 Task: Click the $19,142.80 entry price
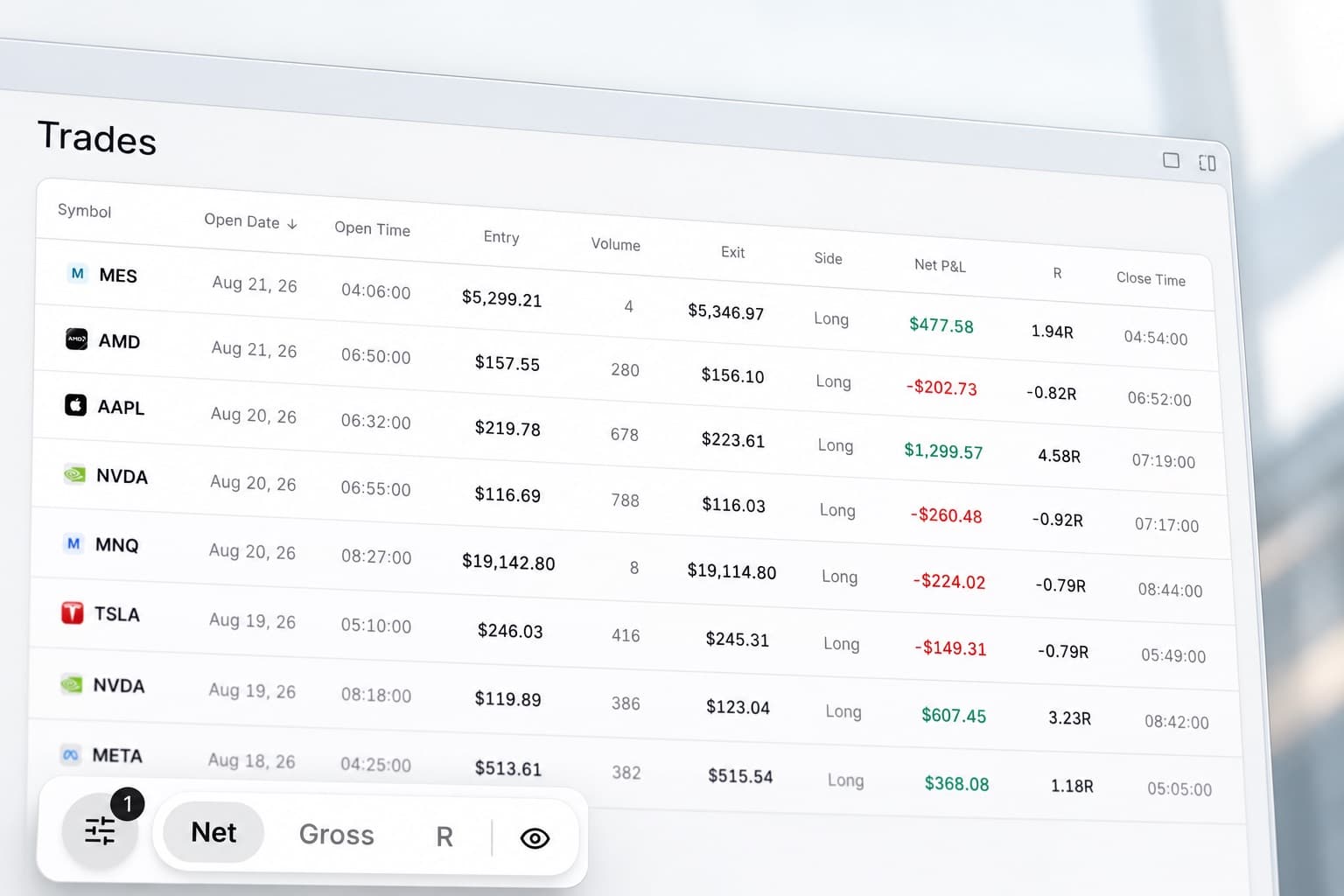click(x=508, y=563)
